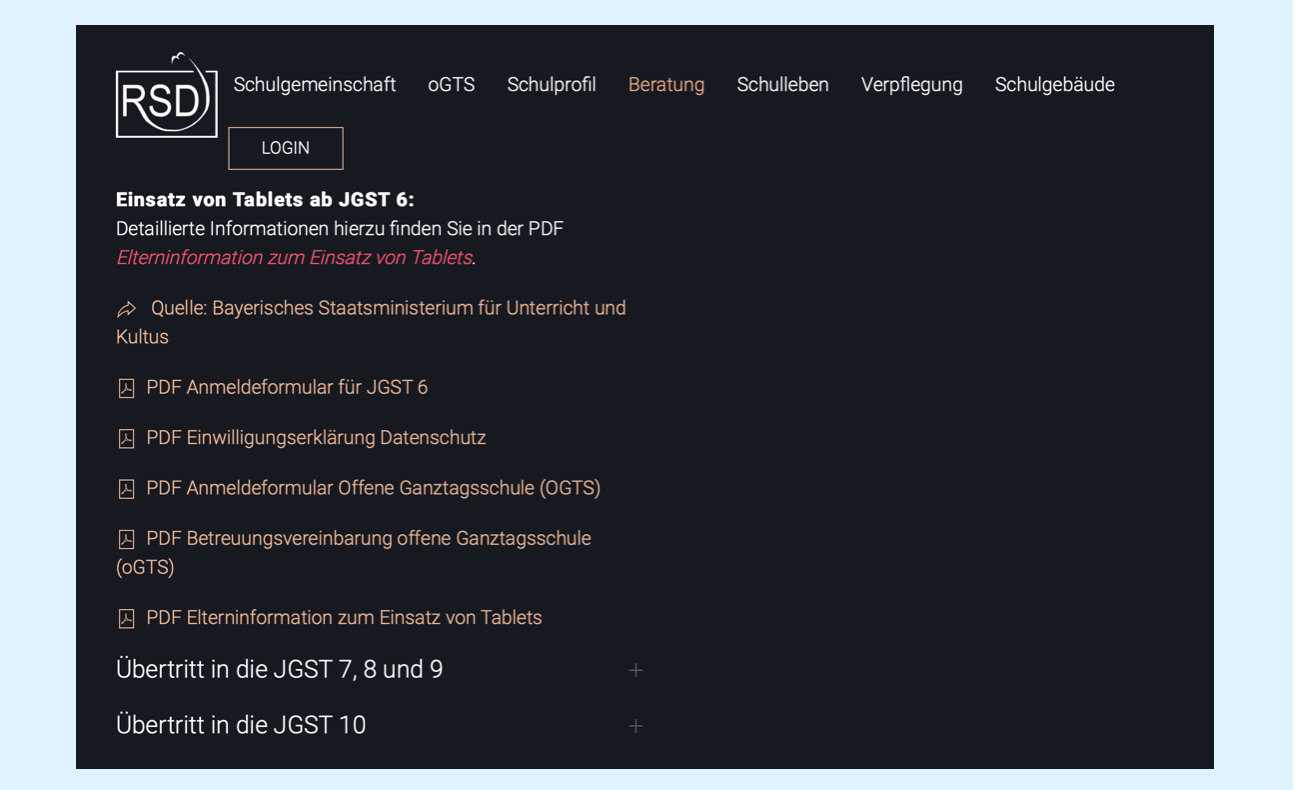
Task: Go to the oGTS menu item
Action: 451,85
